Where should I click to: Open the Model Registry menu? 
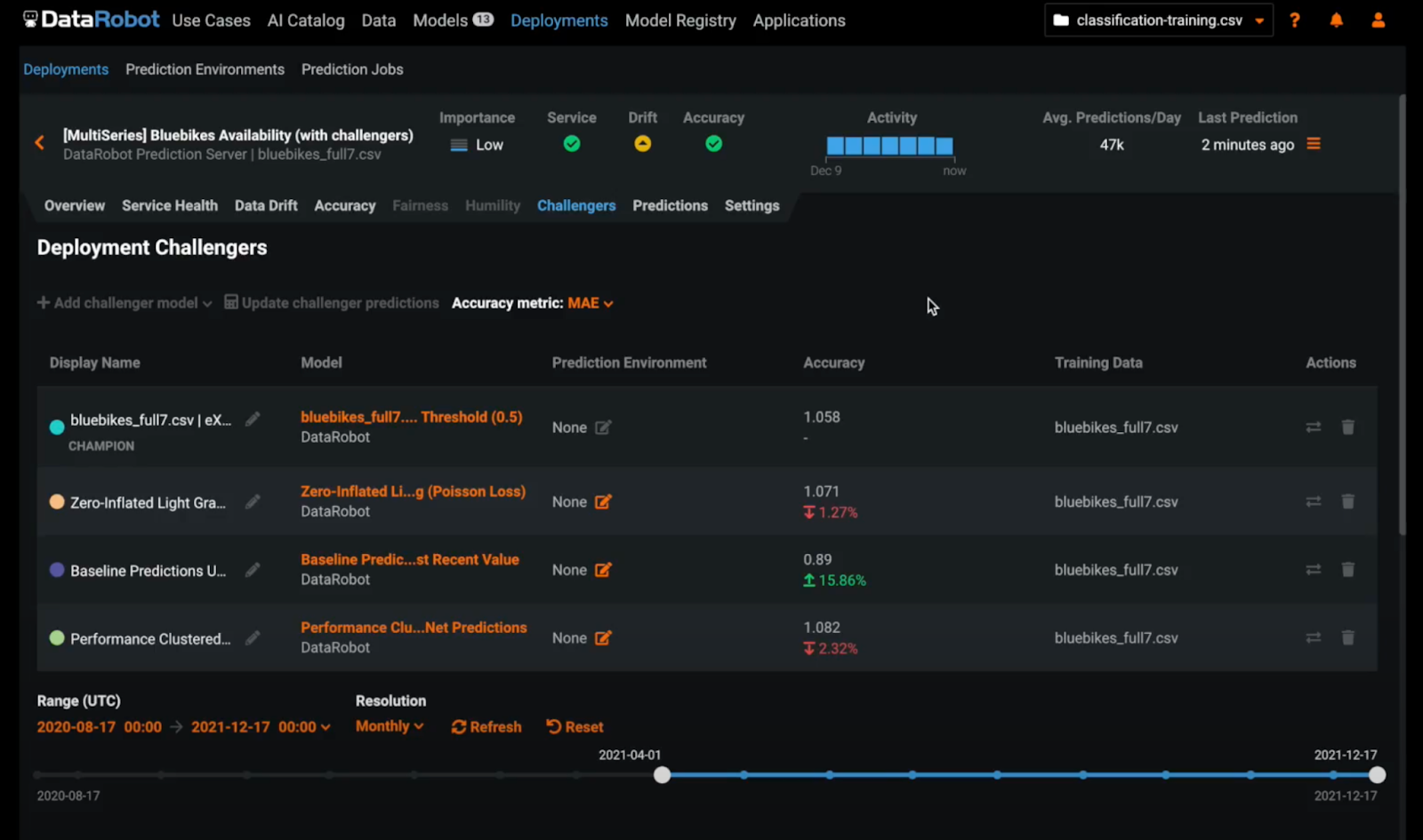point(680,20)
